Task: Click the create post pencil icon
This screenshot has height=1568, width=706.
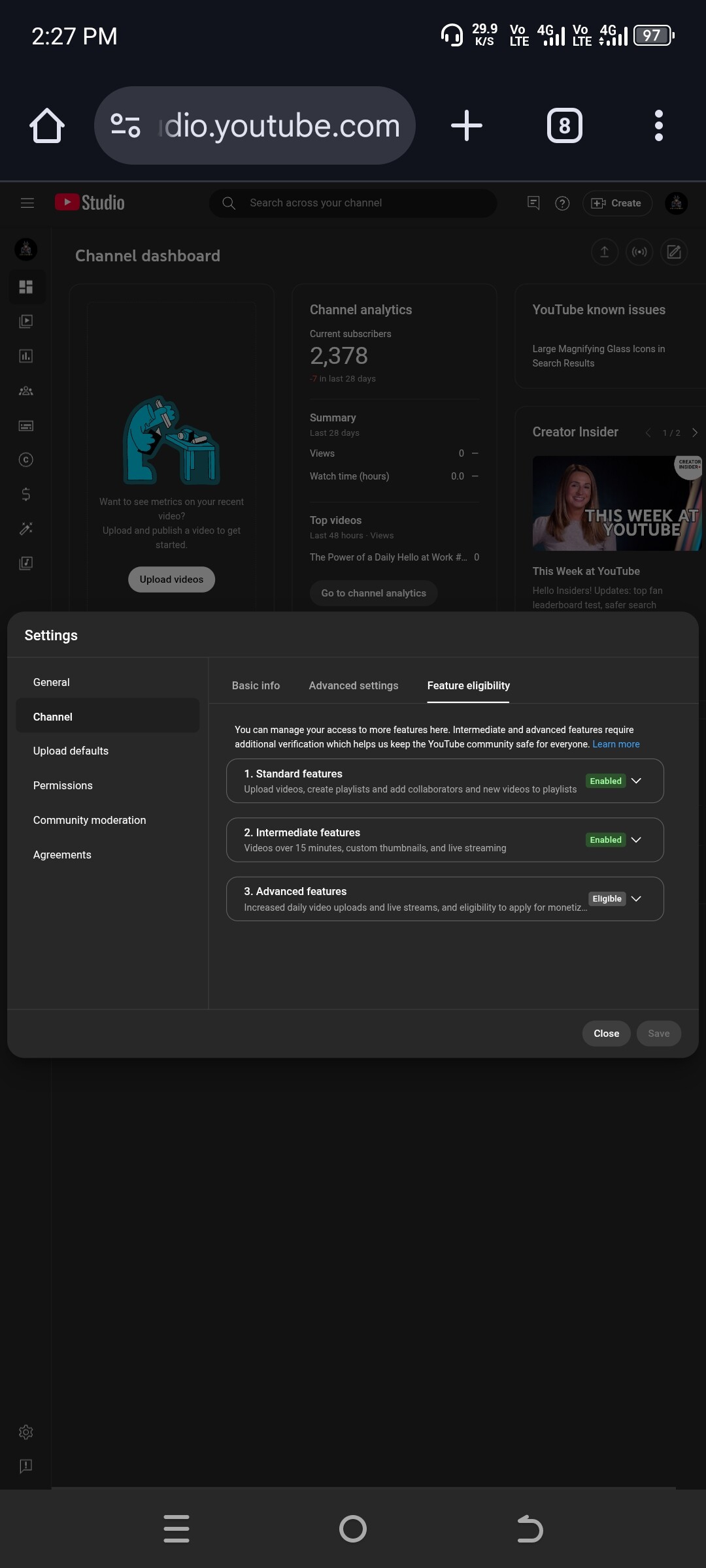Action: coord(674,252)
